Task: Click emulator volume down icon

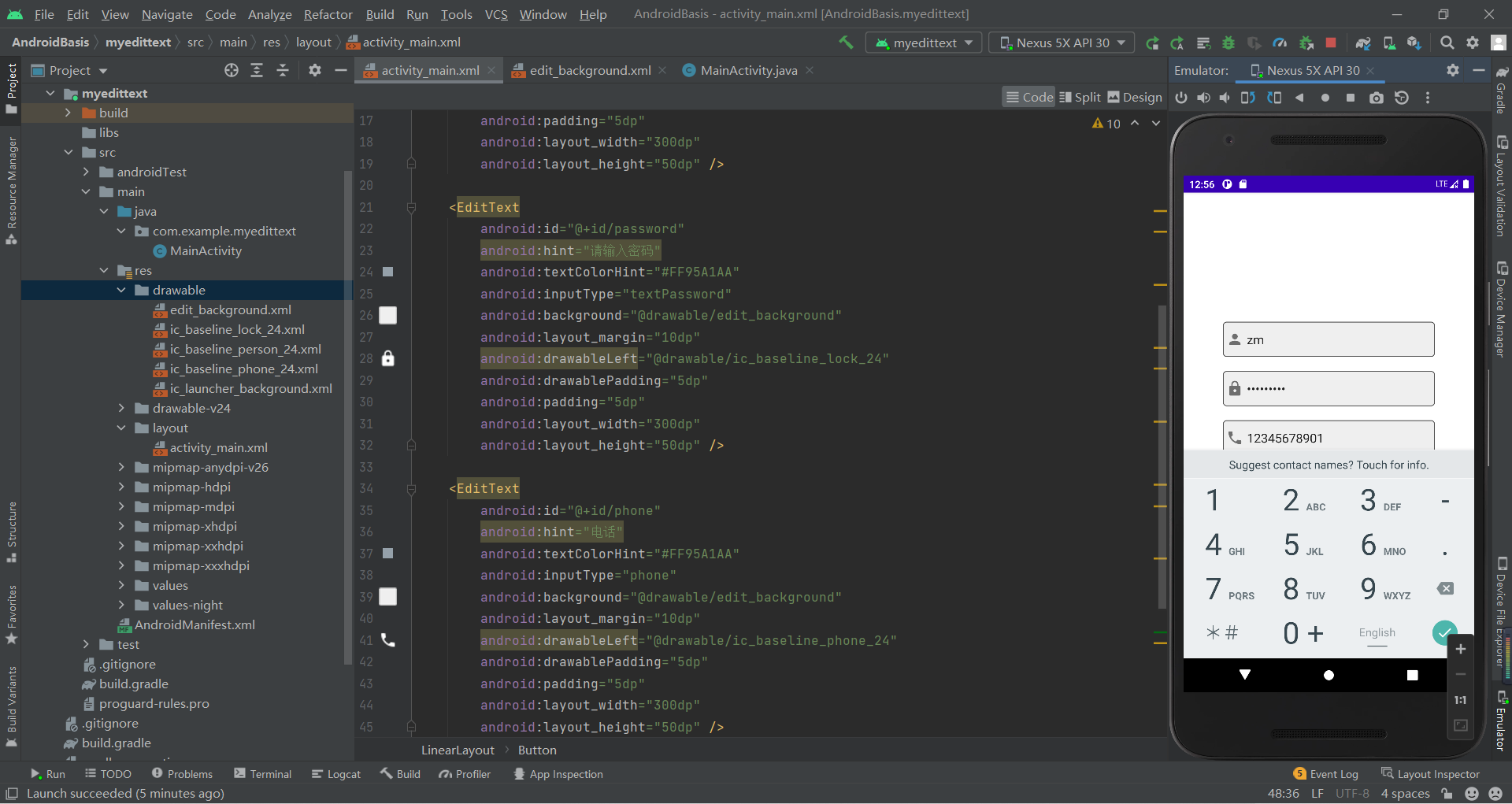Action: 1225,98
